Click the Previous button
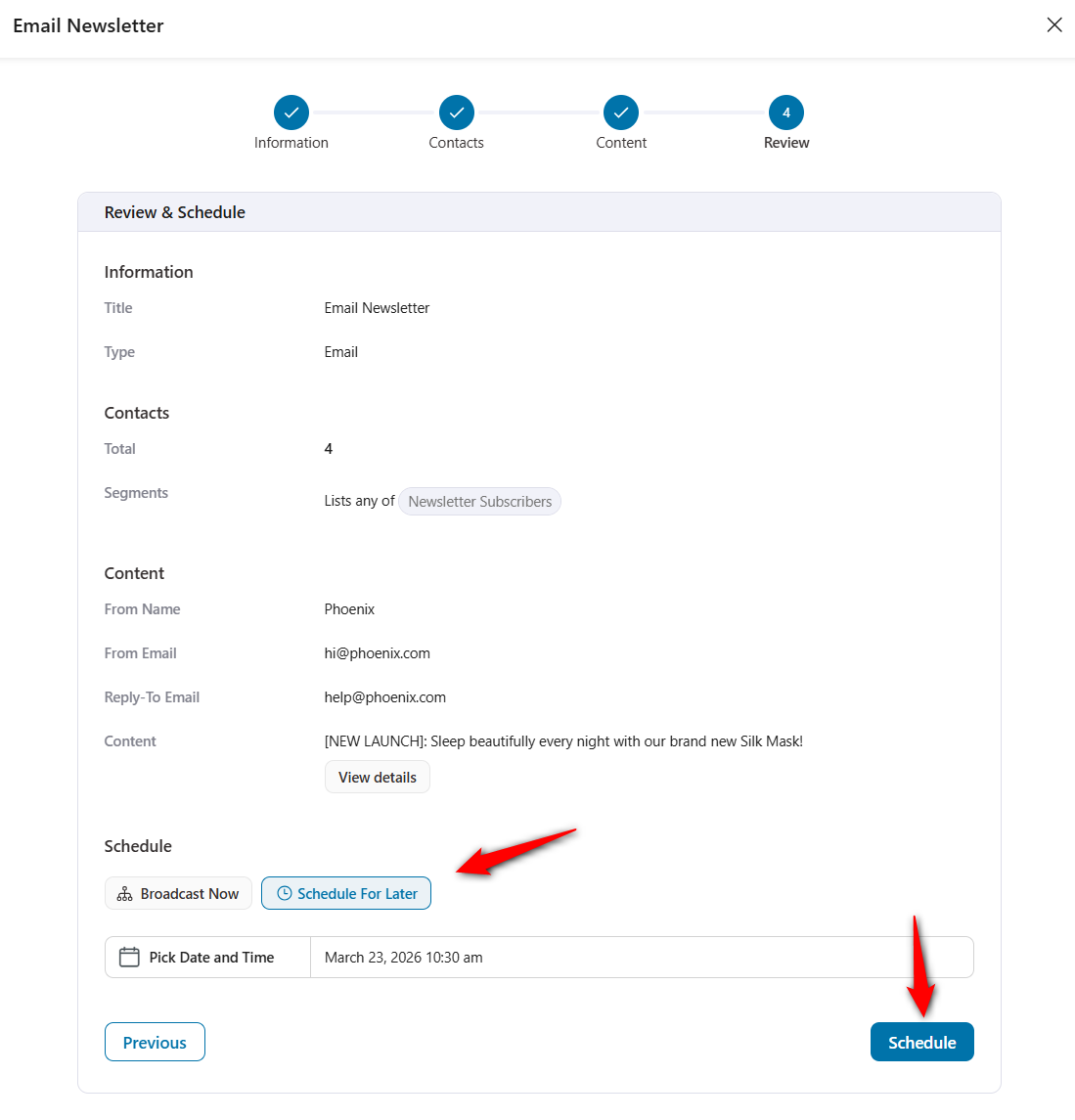This screenshot has width=1075, height=1120. (x=154, y=1041)
